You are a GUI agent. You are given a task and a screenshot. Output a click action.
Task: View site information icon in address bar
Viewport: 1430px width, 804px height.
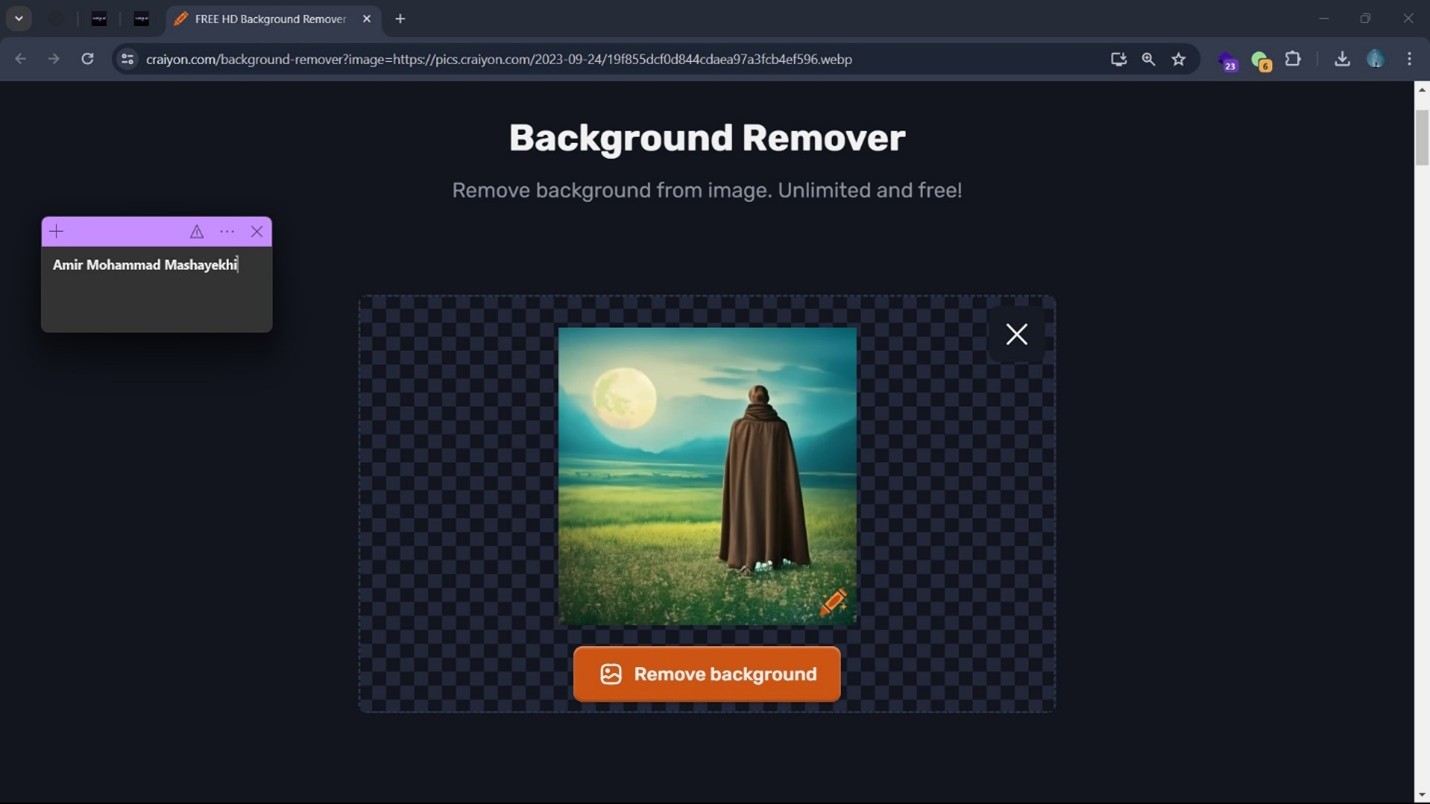127,59
